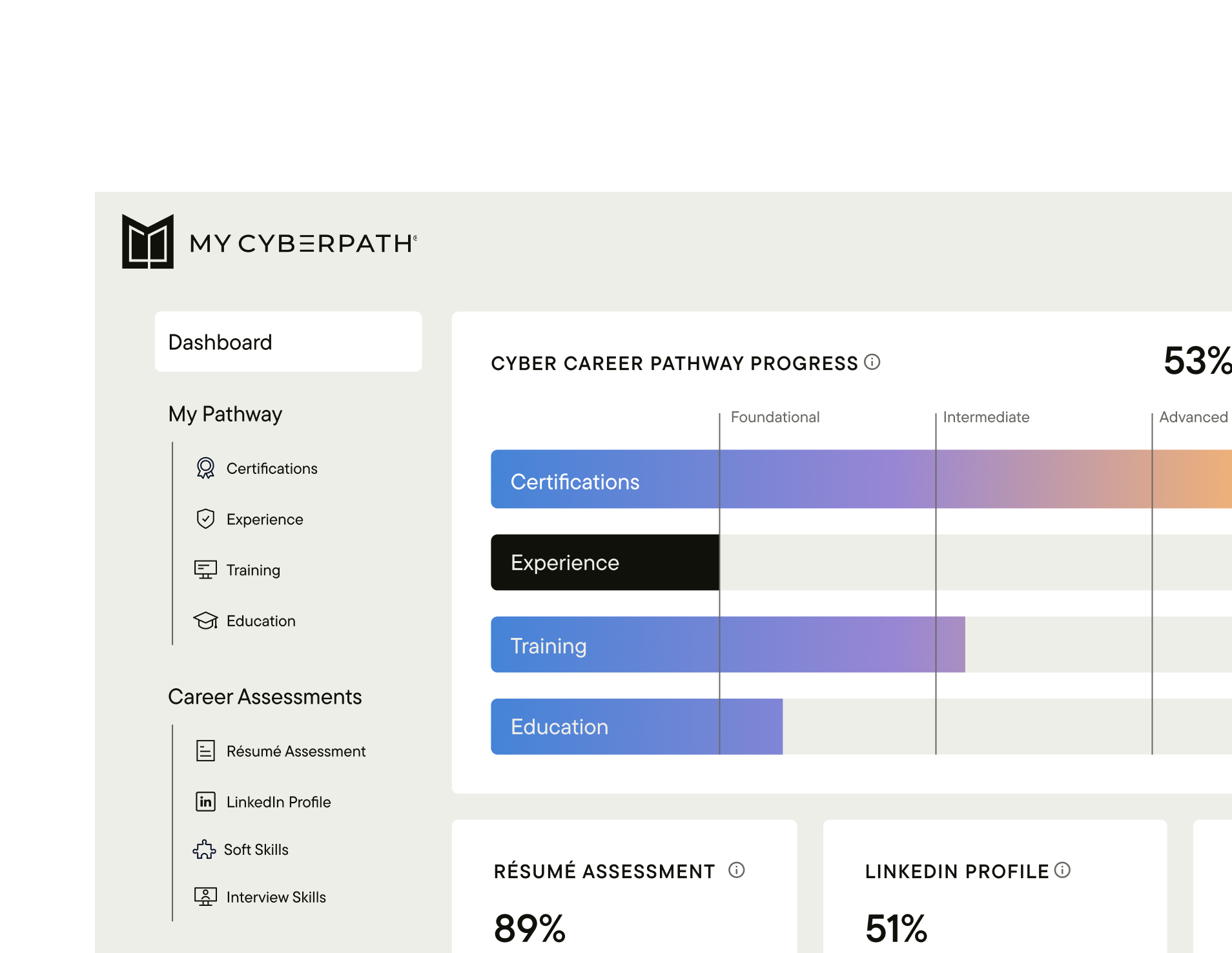Open the 89% Résumé Assessment score card
This screenshot has width=1232, height=953.
click(x=624, y=904)
